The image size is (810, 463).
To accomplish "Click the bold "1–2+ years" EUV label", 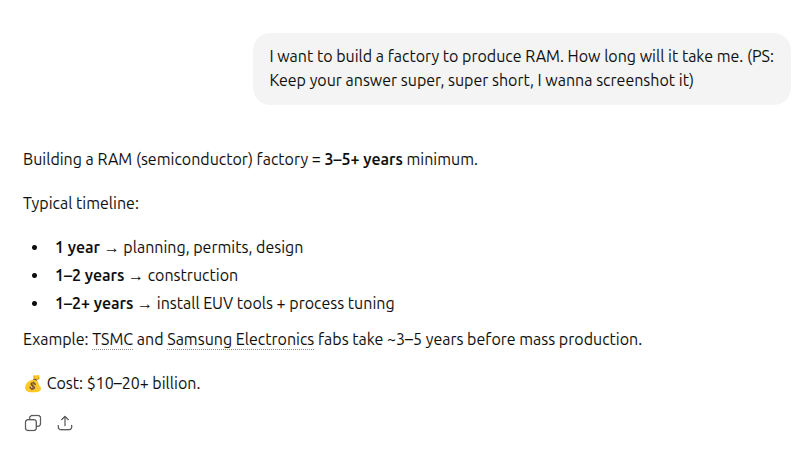I will click(94, 303).
